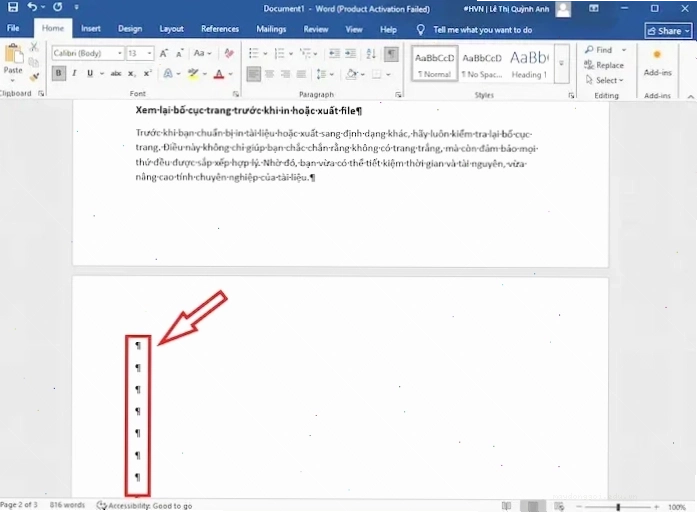697x513 pixels.
Task: Adjust the zoom slider handle
Action: click(x=618, y=507)
